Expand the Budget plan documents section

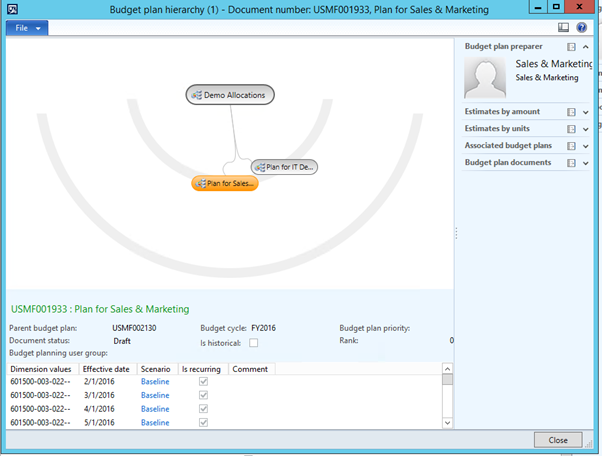pos(586,162)
